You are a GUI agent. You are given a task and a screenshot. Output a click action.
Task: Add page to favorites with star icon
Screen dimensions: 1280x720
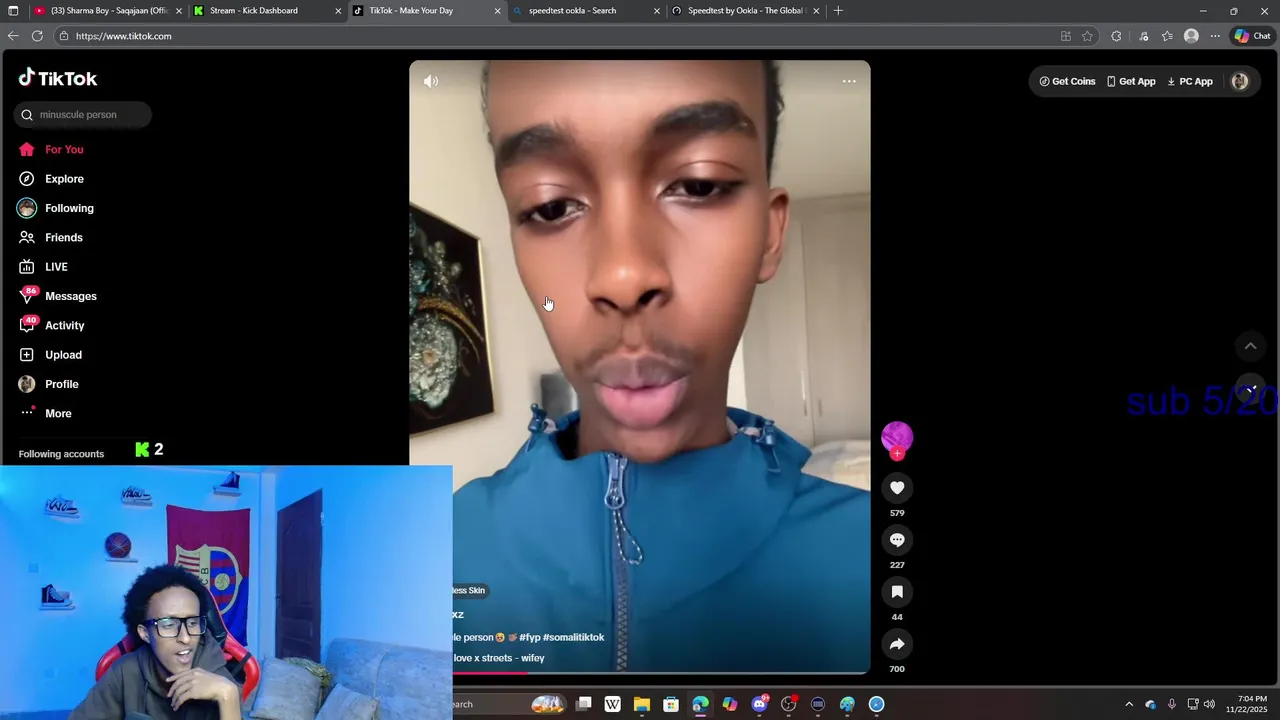1087,36
